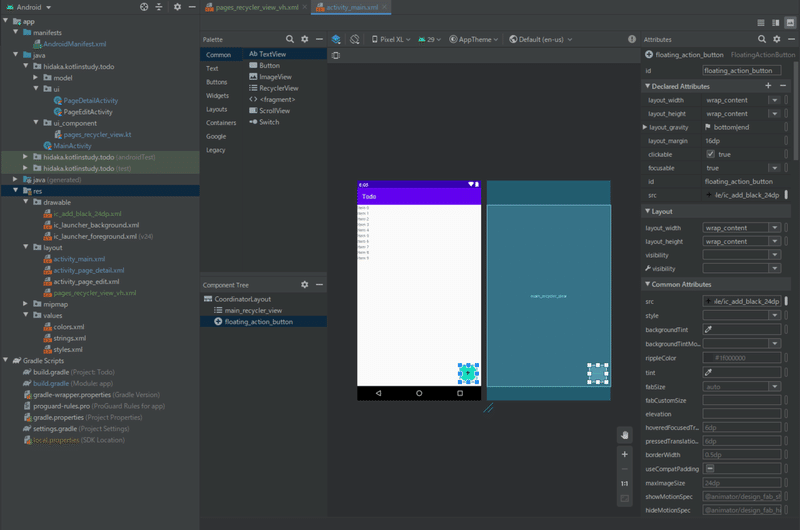
Task: Select the Text palette category
Action: click(212, 68)
